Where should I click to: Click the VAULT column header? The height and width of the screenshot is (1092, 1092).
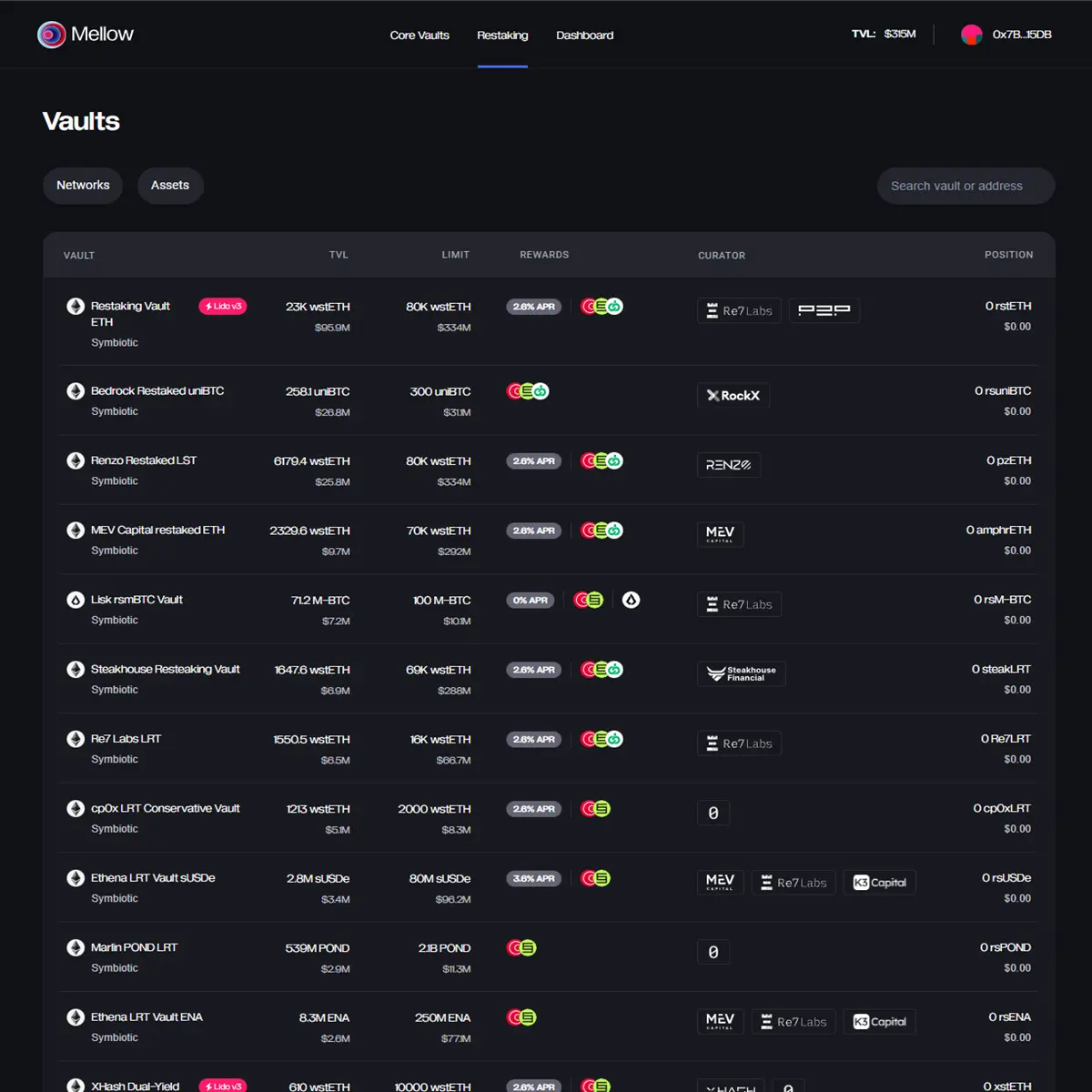click(x=79, y=256)
